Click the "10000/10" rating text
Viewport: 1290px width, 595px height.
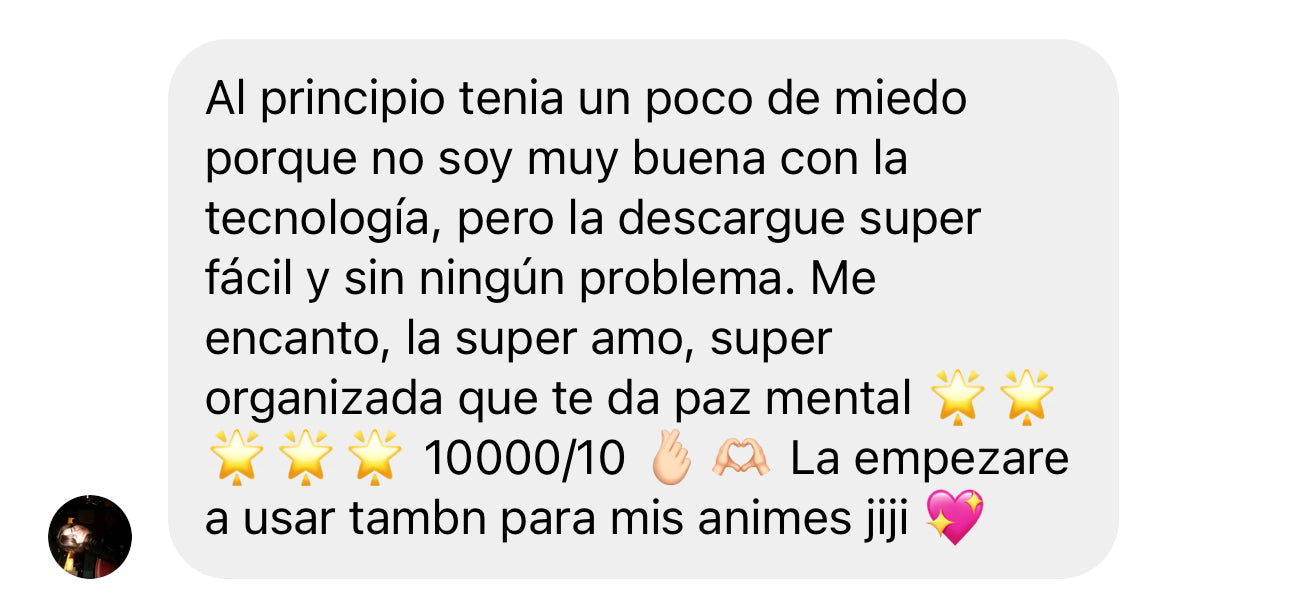tap(525, 459)
